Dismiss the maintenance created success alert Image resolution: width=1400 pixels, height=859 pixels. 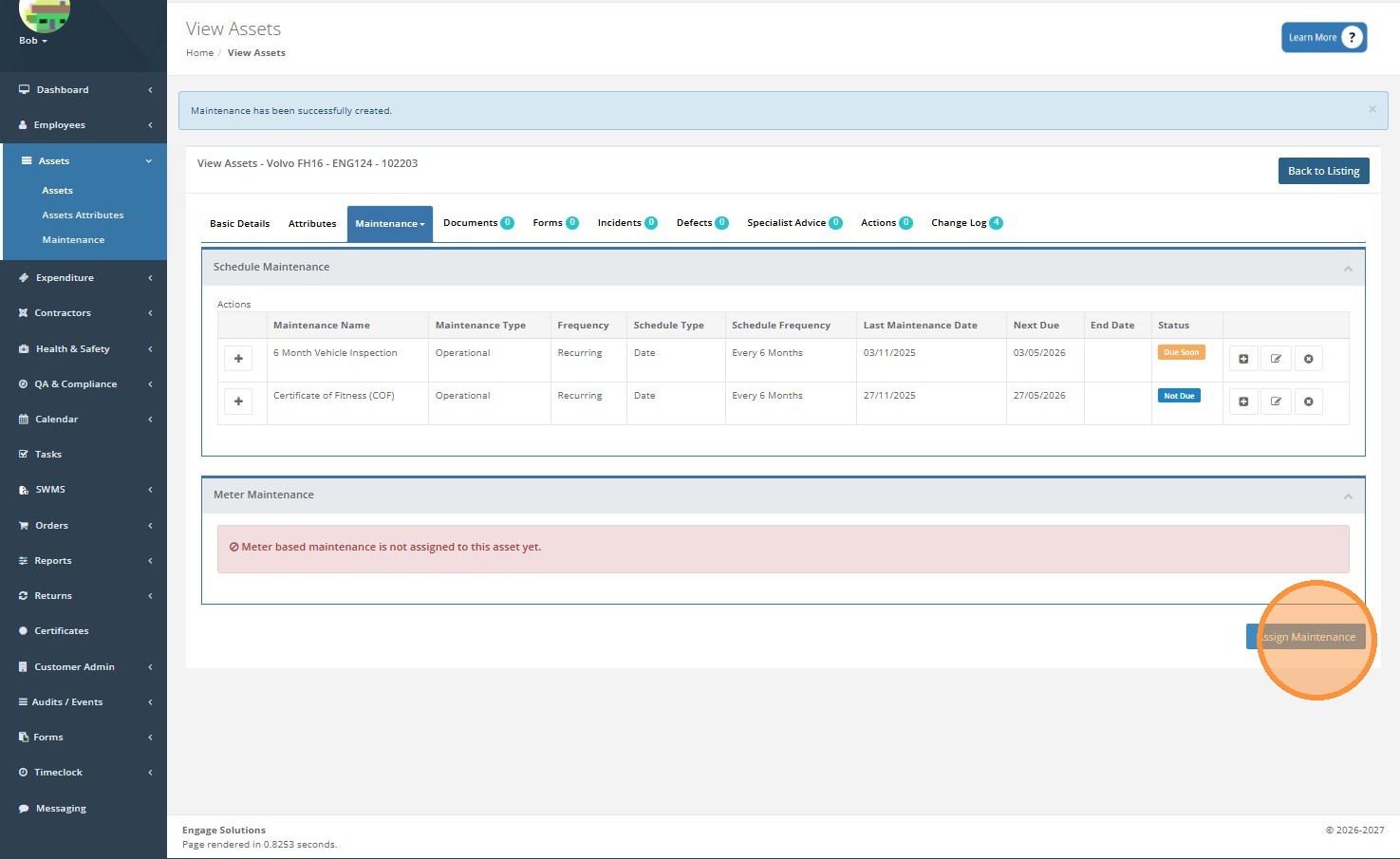tap(1372, 109)
